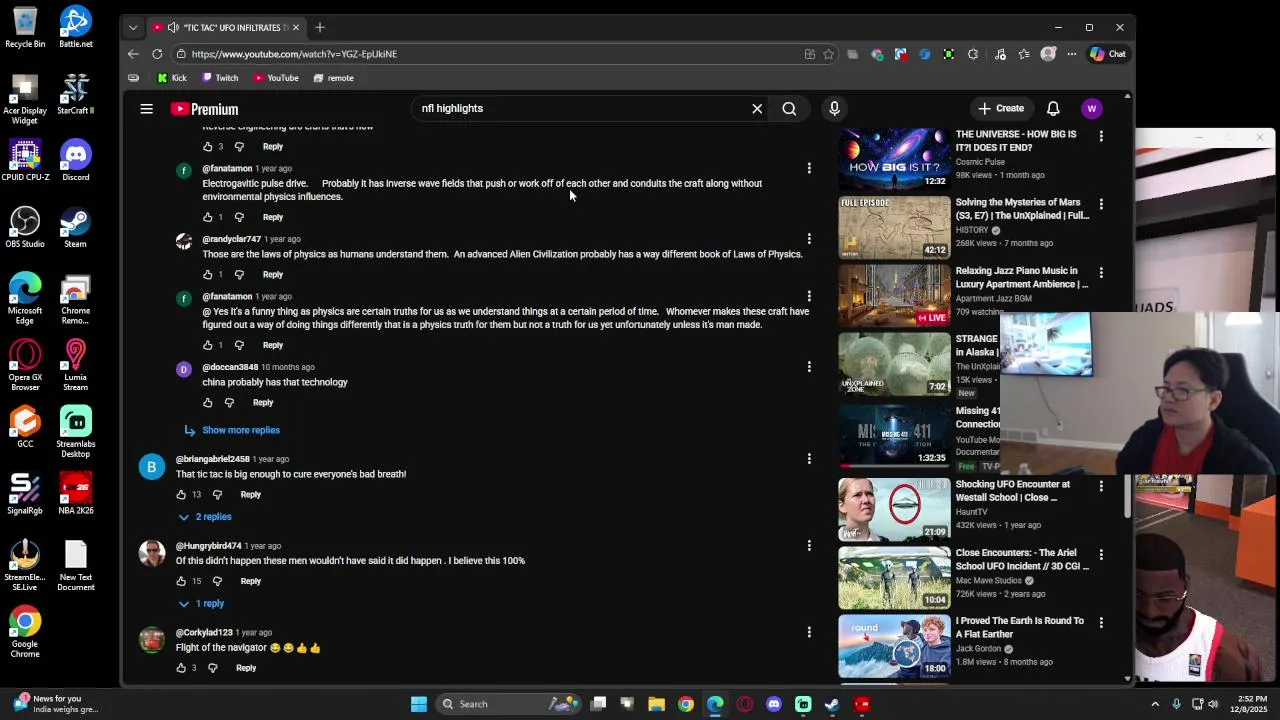The height and width of the screenshot is (720, 1280).
Task: Dislike @Corkylad123's comment
Action: [x=212, y=668]
